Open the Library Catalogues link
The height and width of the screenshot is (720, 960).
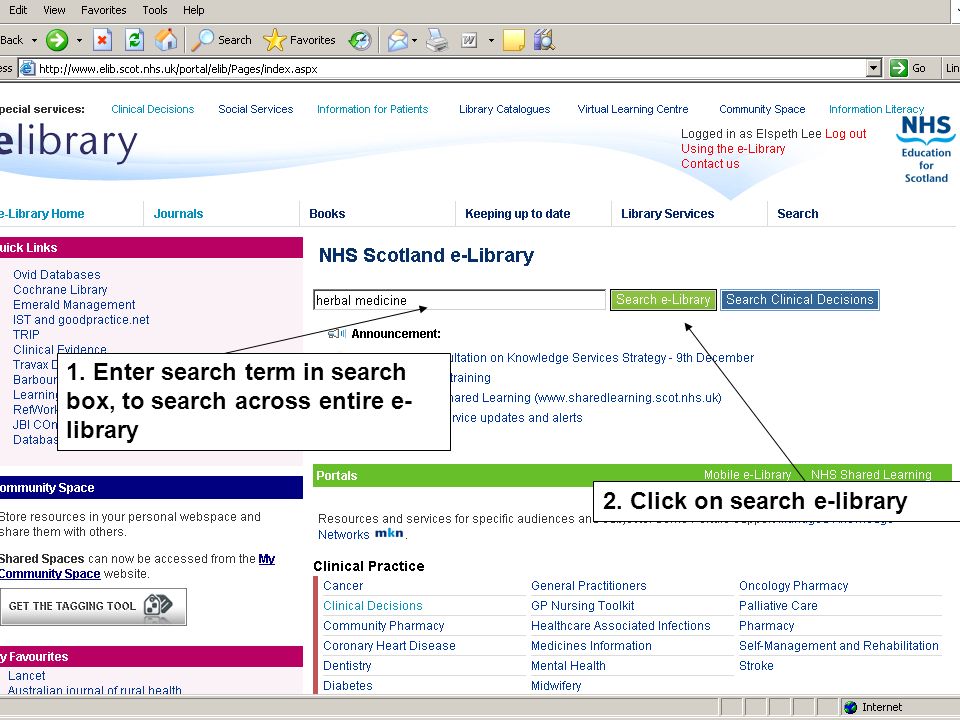point(504,109)
